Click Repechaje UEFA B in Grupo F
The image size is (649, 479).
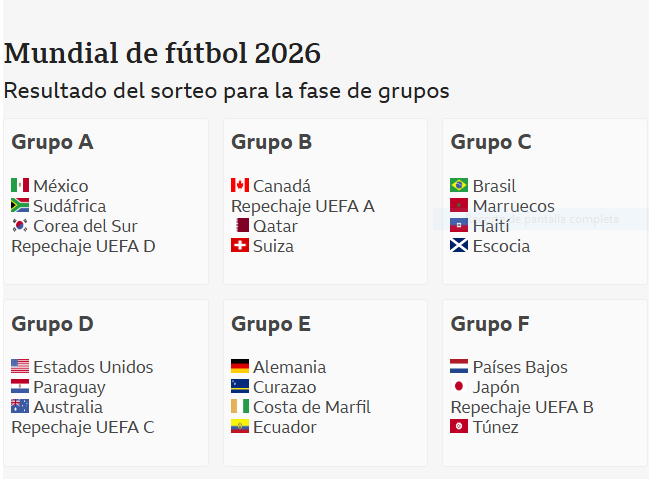[x=522, y=407]
